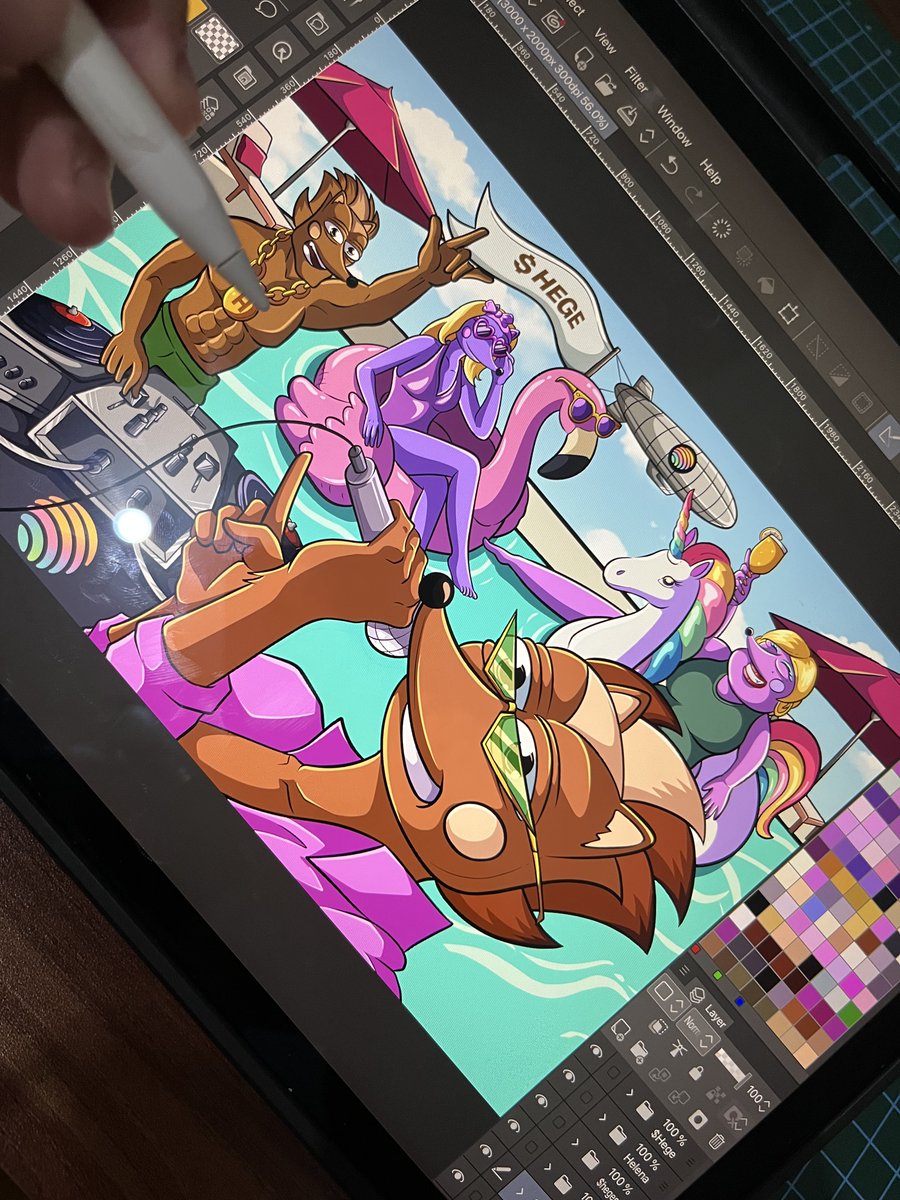Click the Clip Studio logo icon in command bar
This screenshot has width=900, height=1200.
coord(553,20)
